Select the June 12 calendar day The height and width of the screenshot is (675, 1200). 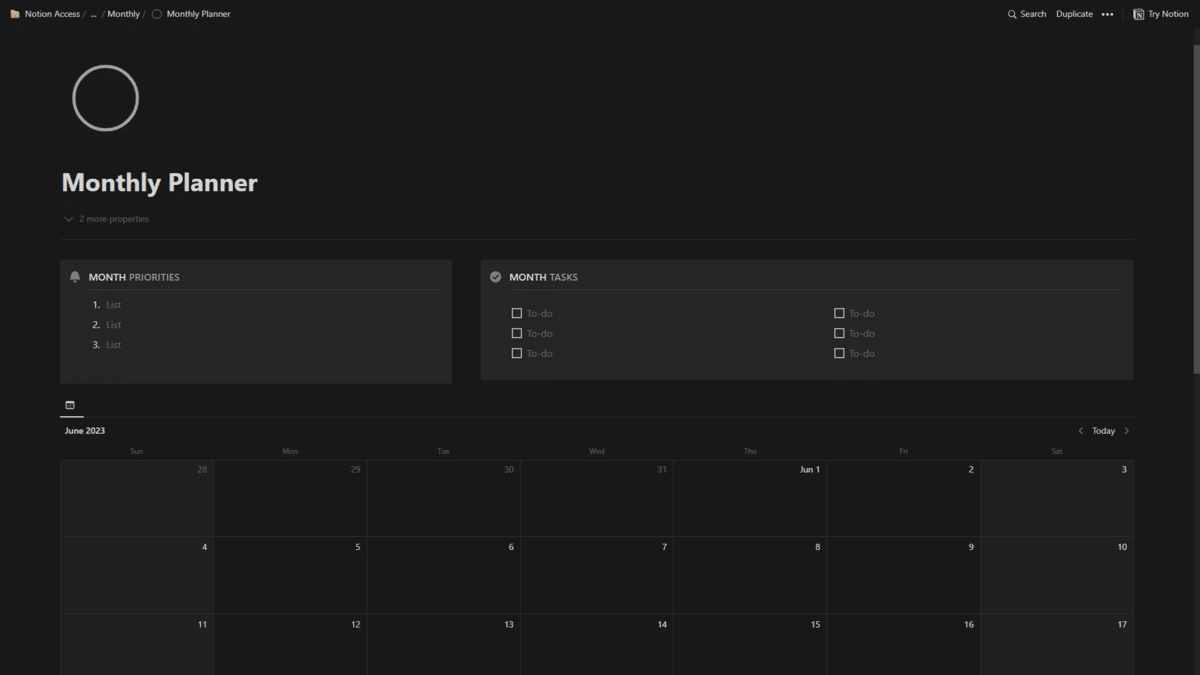pos(290,645)
